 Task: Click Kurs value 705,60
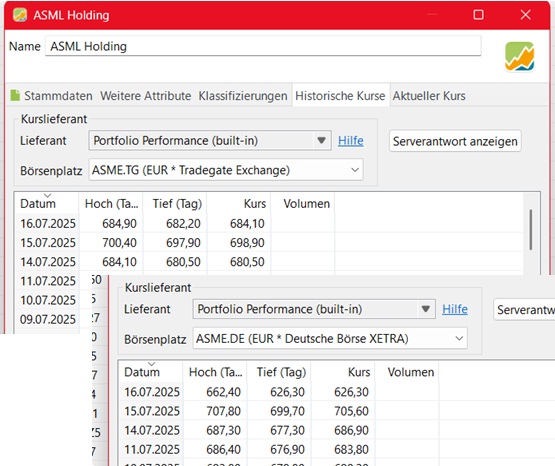click(x=351, y=411)
